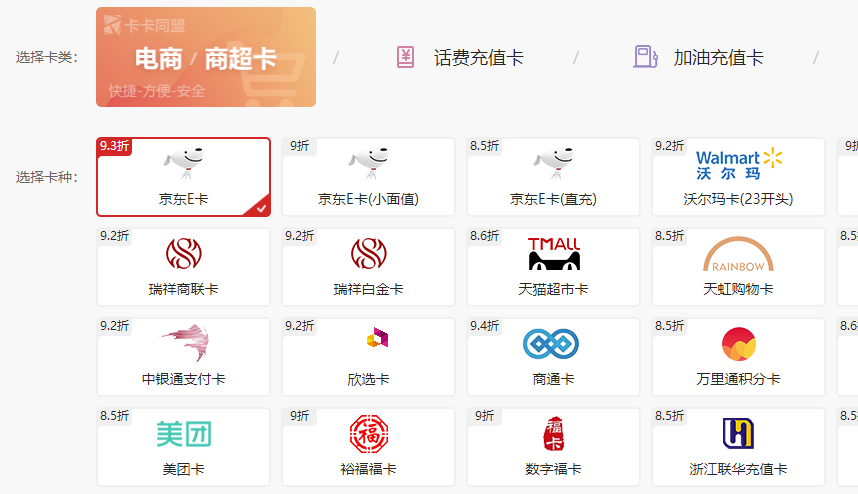
Task: Click the TMALL 天猫超市卡 logo
Action: pos(553,253)
